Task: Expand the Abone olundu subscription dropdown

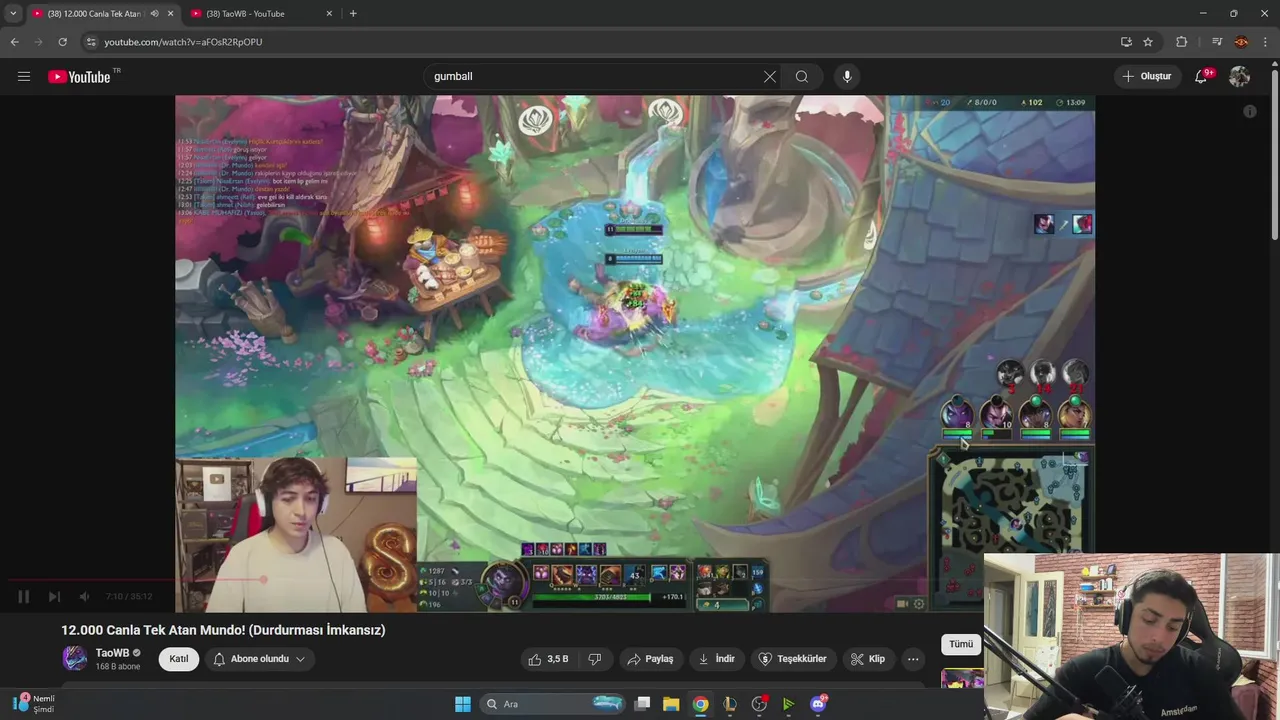Action: pyautogui.click(x=259, y=659)
